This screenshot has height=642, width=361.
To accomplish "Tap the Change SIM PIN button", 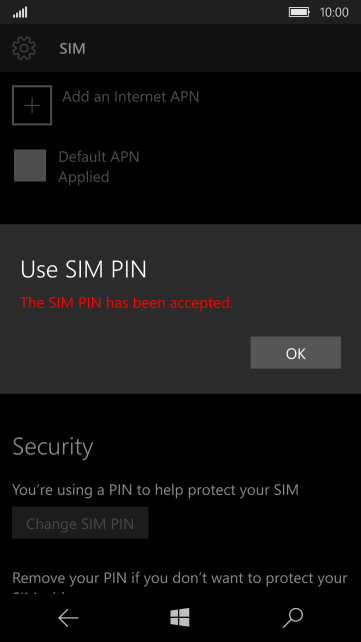I will 80,523.
